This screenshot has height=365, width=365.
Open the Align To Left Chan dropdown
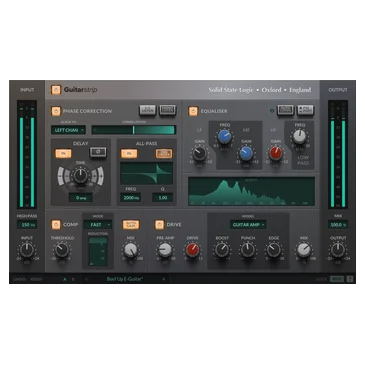68,130
